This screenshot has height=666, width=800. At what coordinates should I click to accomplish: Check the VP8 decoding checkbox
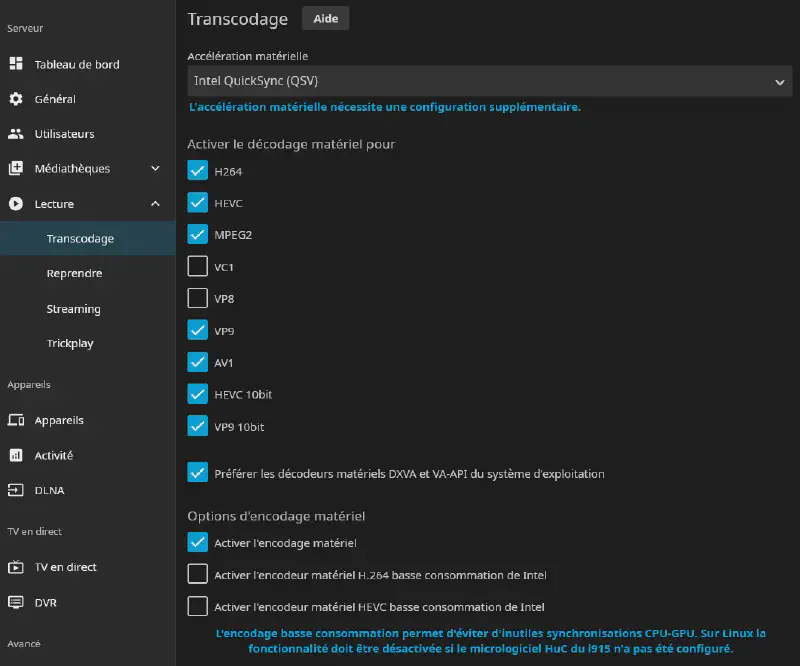click(x=197, y=298)
